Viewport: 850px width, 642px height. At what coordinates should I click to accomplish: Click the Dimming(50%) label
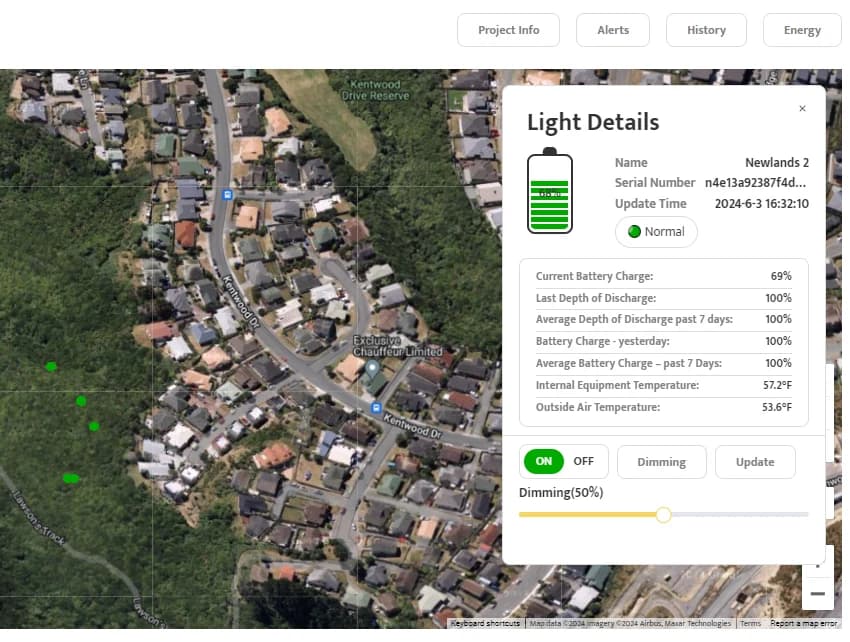coord(561,492)
